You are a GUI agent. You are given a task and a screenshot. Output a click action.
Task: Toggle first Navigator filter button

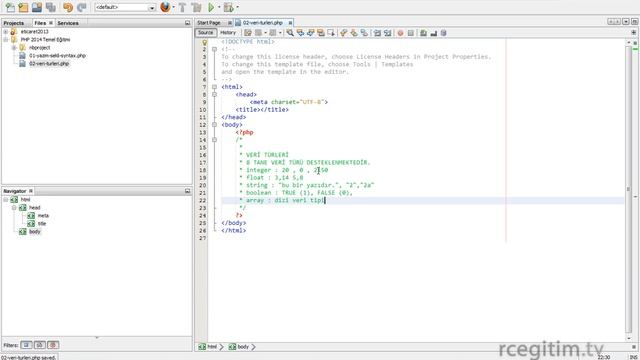click(26, 345)
